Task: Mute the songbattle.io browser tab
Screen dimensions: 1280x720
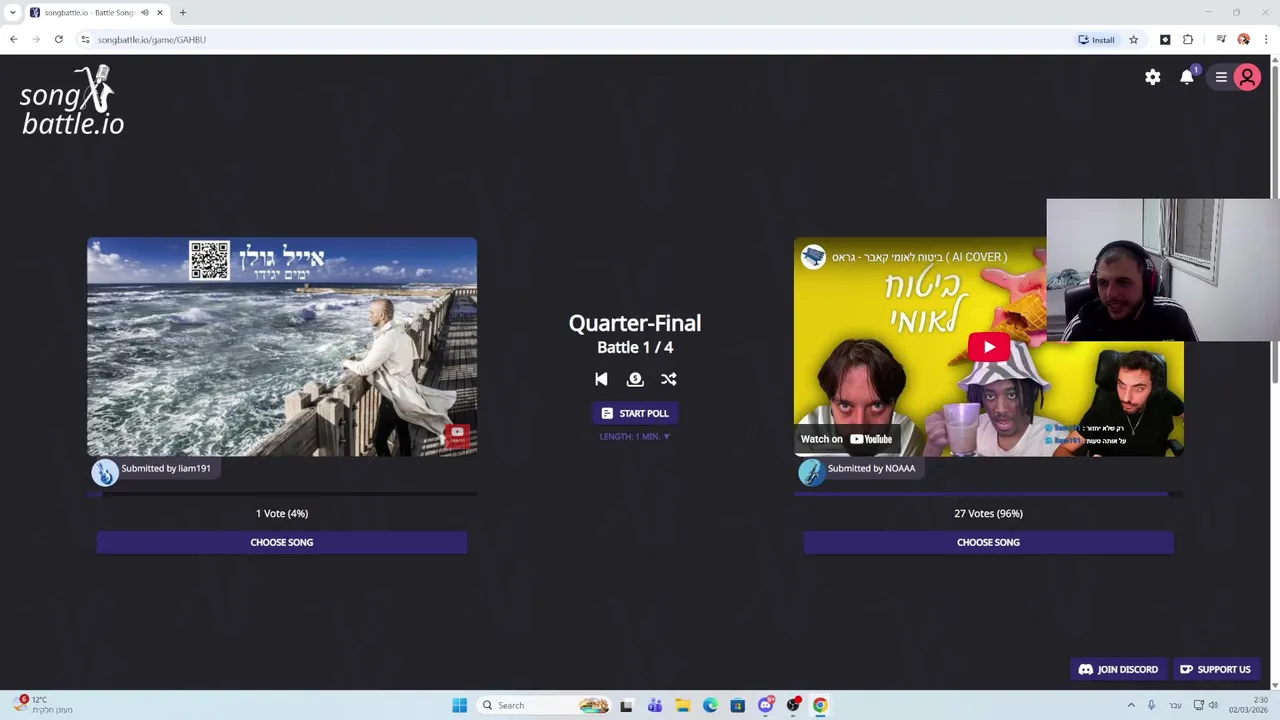Action: [145, 13]
